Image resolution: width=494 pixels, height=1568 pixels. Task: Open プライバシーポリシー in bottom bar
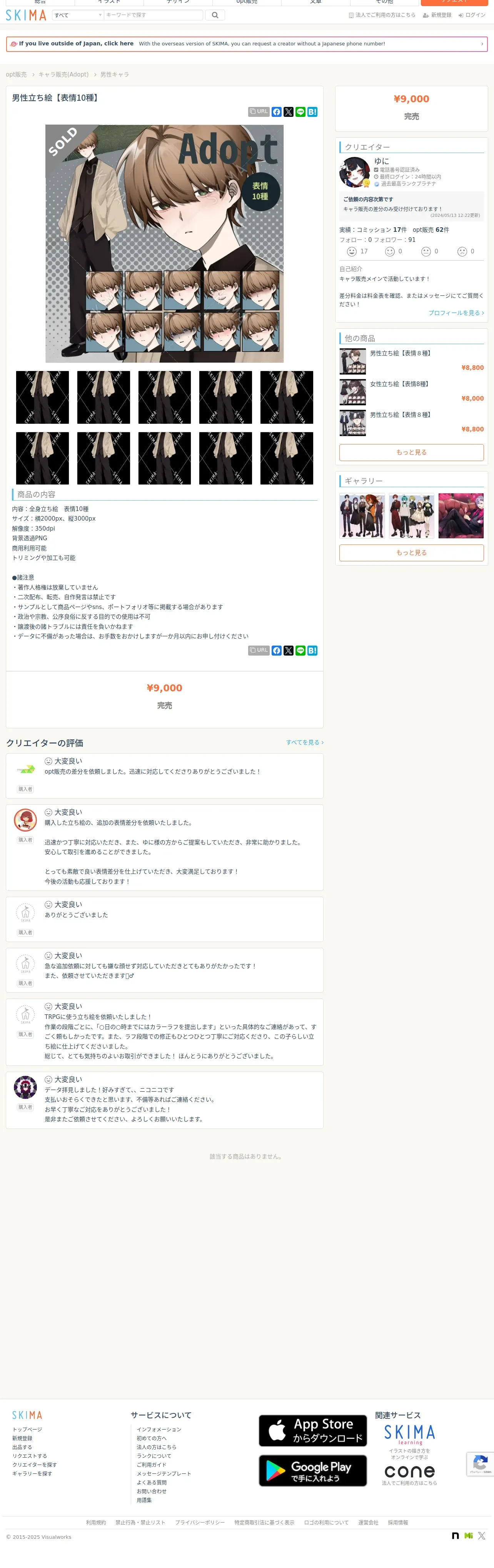tap(200, 1522)
